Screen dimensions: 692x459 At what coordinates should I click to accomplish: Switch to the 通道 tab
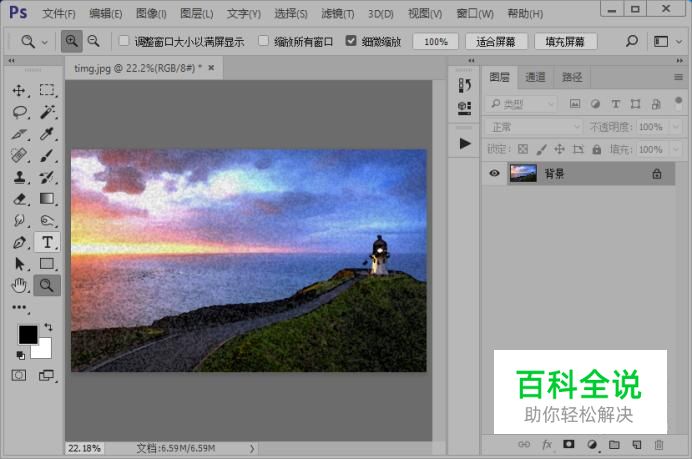click(535, 77)
